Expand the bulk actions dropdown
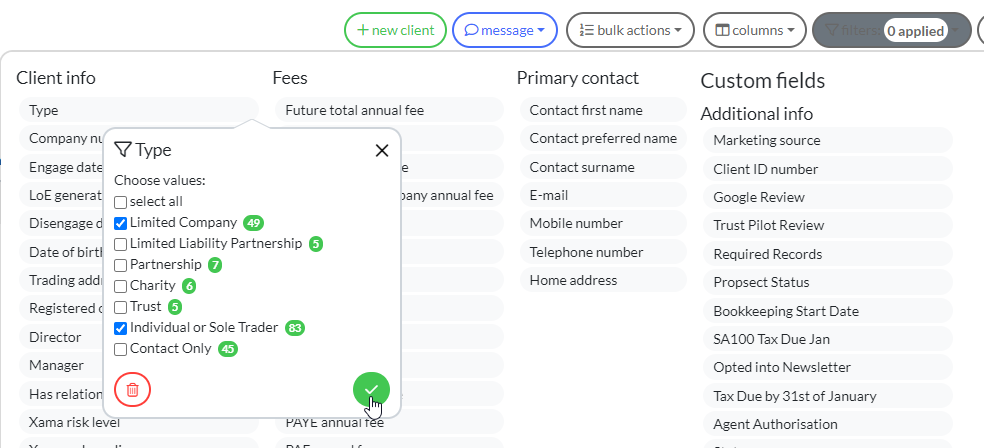 (678, 30)
